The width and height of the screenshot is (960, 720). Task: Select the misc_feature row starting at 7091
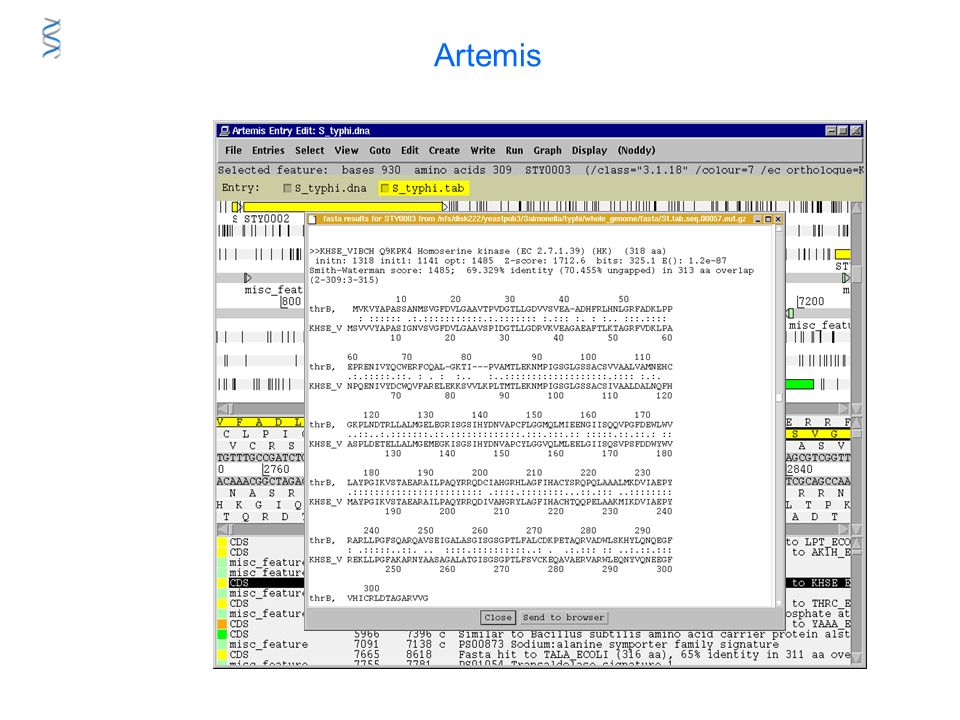[x=534, y=645]
